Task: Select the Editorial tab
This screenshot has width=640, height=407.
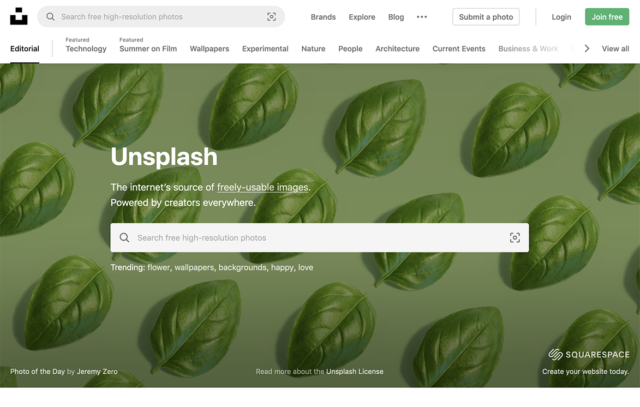Action: (x=24, y=49)
